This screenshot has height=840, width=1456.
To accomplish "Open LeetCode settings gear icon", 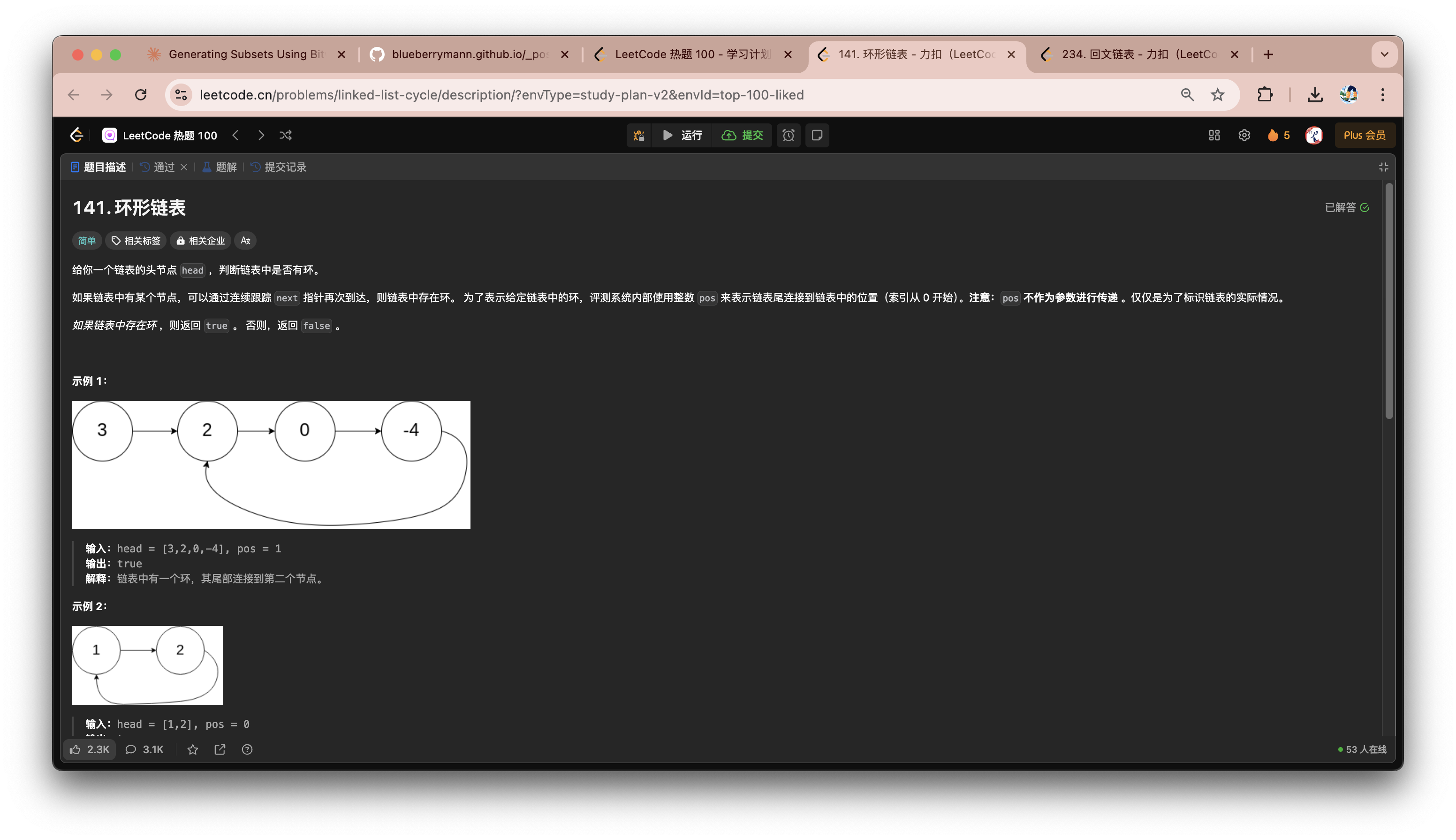I will pyautogui.click(x=1244, y=135).
